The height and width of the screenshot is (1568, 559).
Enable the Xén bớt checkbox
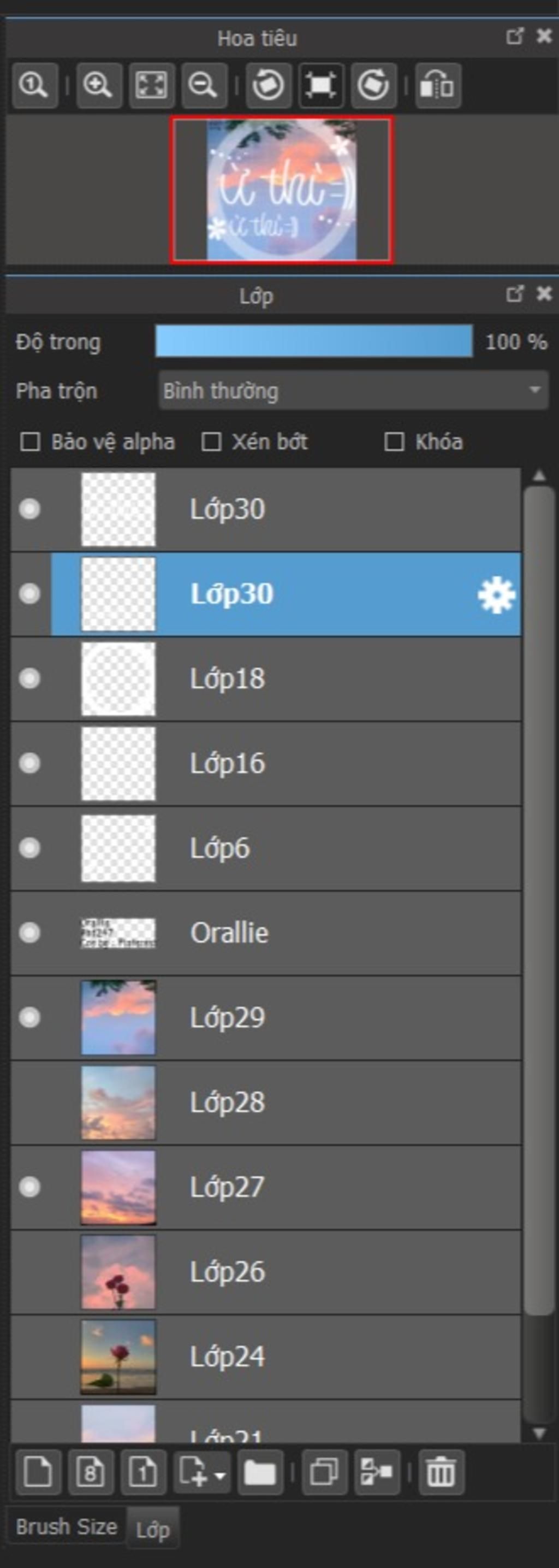click(211, 442)
